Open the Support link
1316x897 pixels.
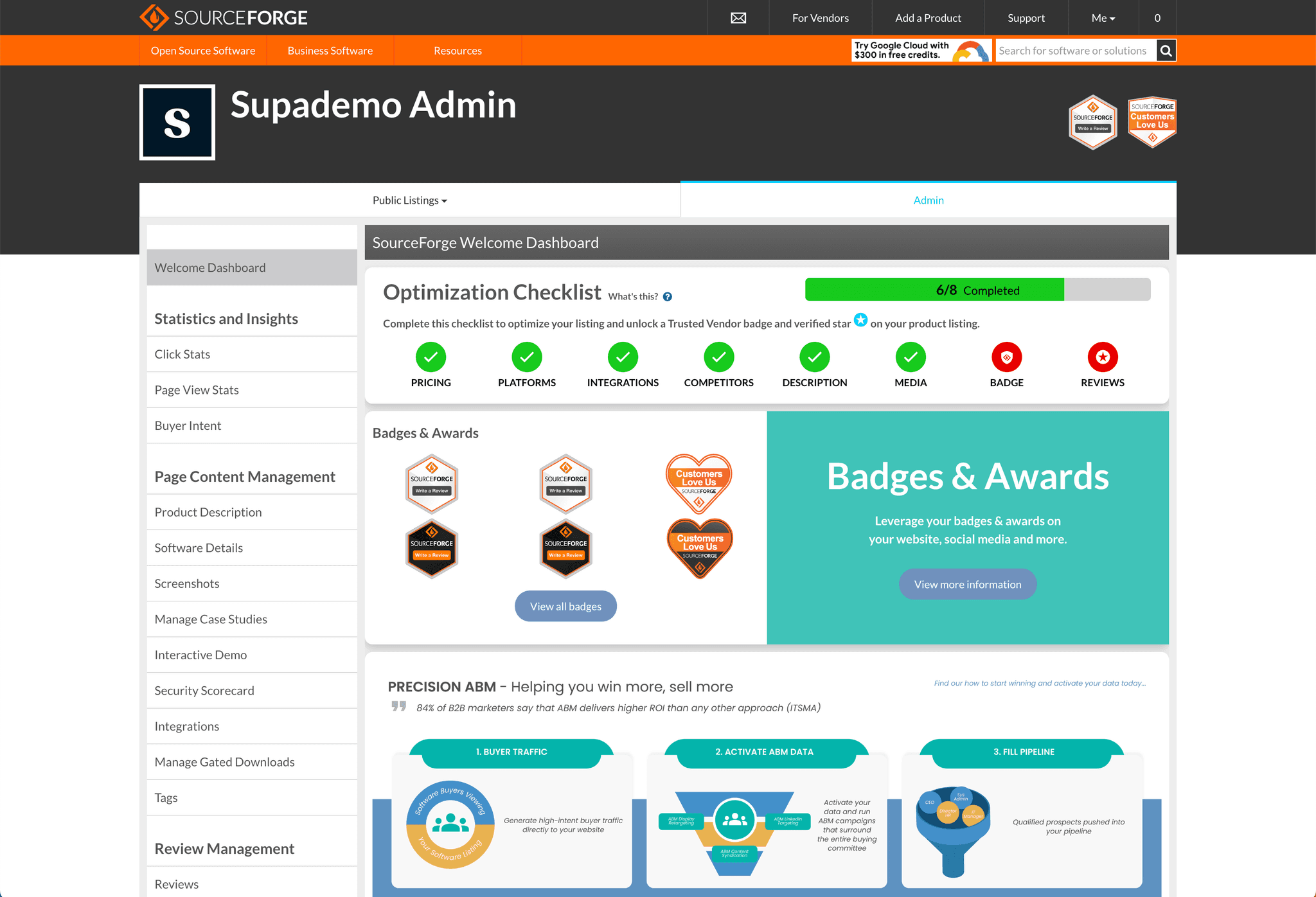[1026, 18]
